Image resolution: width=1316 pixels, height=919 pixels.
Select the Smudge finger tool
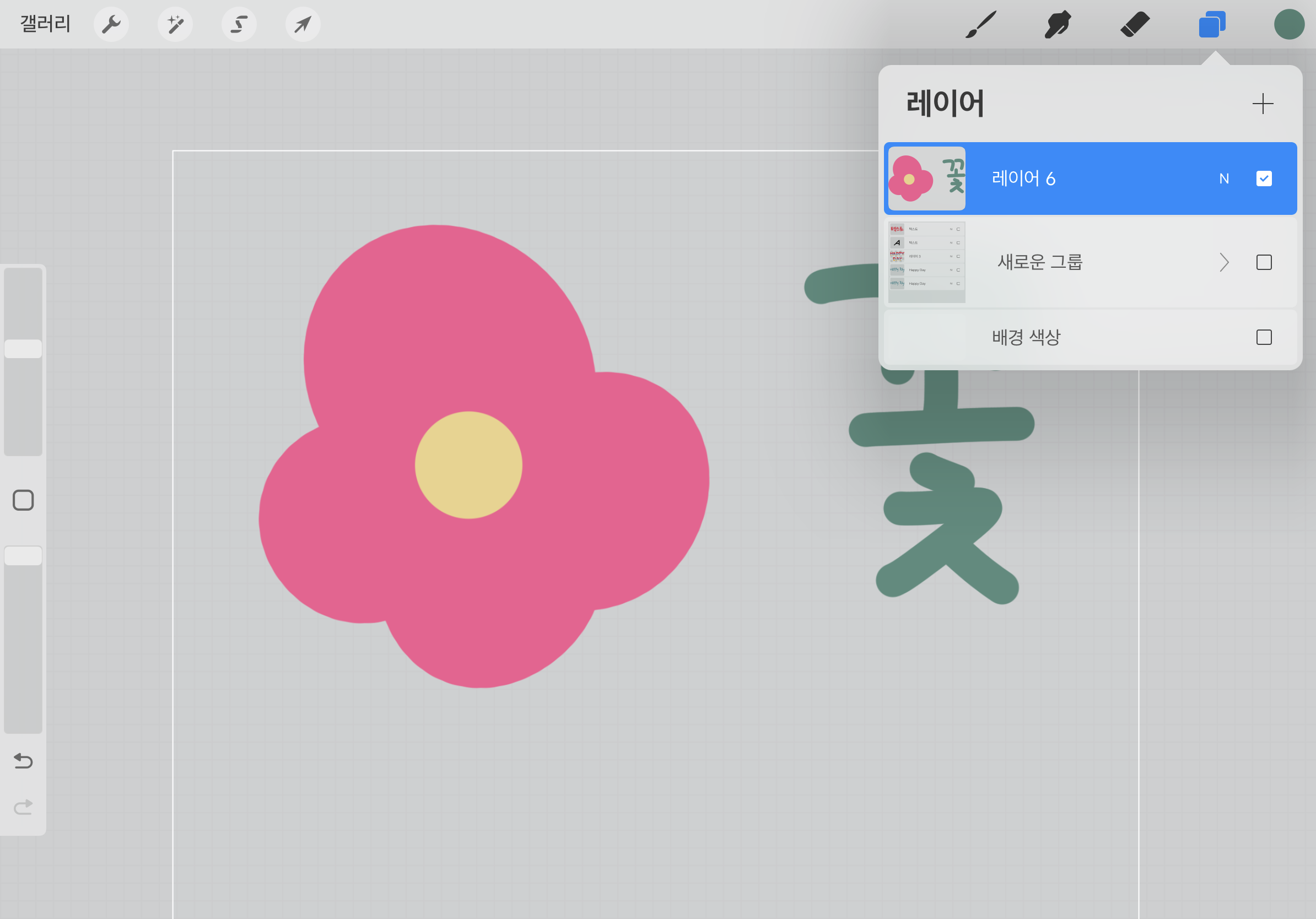coord(1058,25)
